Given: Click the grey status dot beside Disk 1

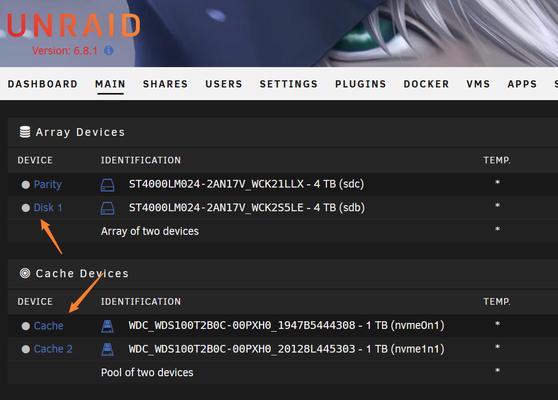Looking at the screenshot, I should [26, 208].
